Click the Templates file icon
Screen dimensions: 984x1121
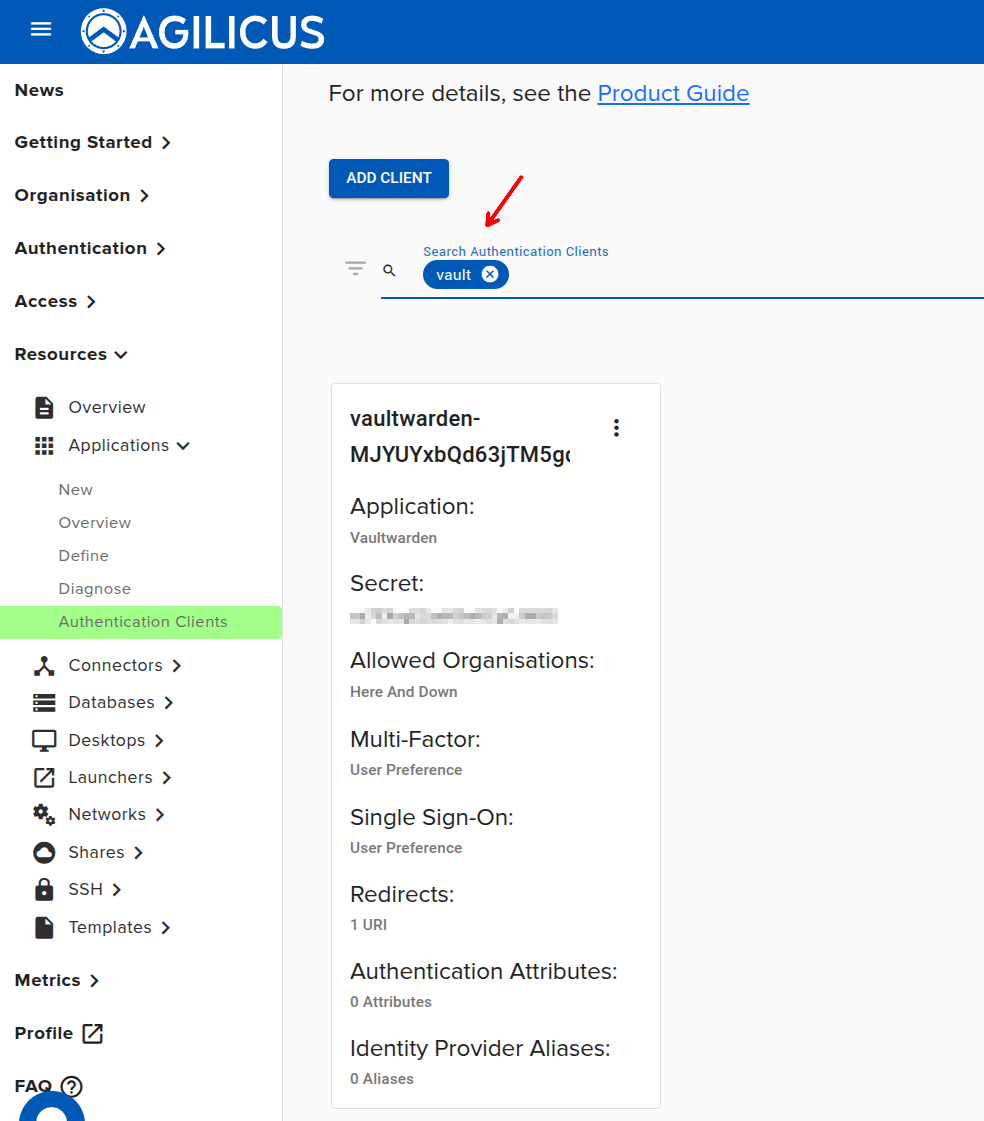(44, 927)
